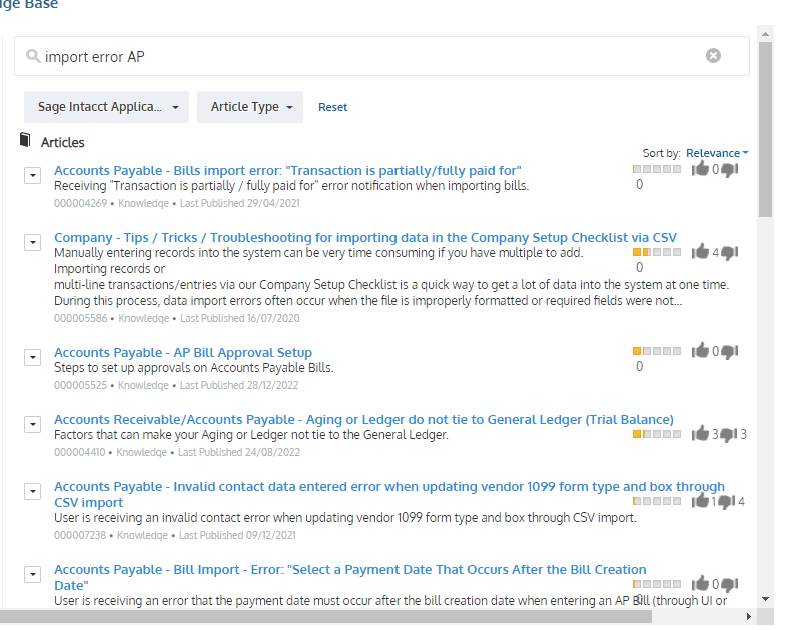Thumbs up the Company Tips Tricks article
This screenshot has height=630, width=788.
700,251
